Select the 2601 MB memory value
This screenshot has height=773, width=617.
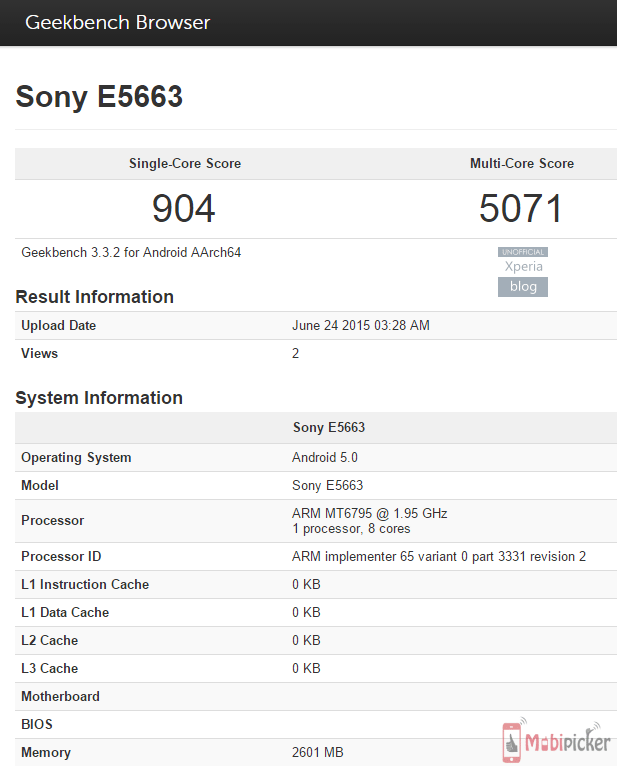[x=318, y=753]
